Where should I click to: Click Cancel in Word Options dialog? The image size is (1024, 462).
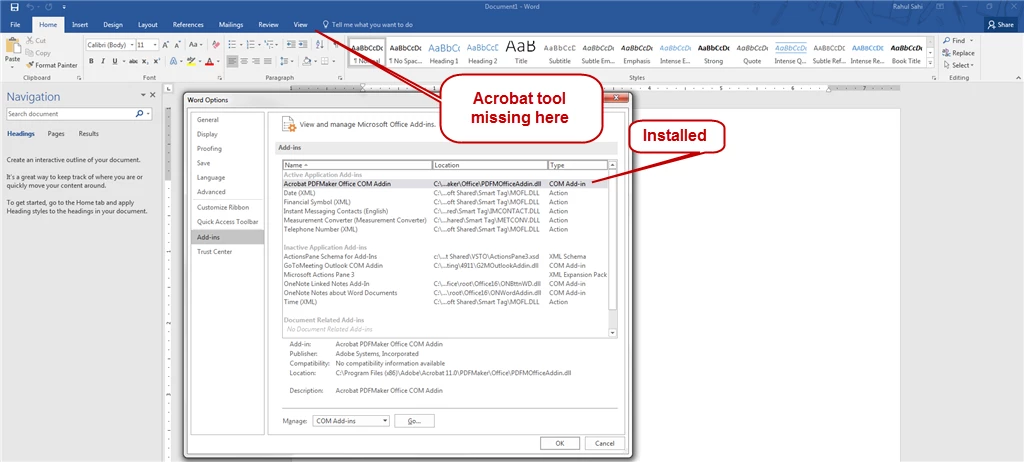pyautogui.click(x=604, y=443)
